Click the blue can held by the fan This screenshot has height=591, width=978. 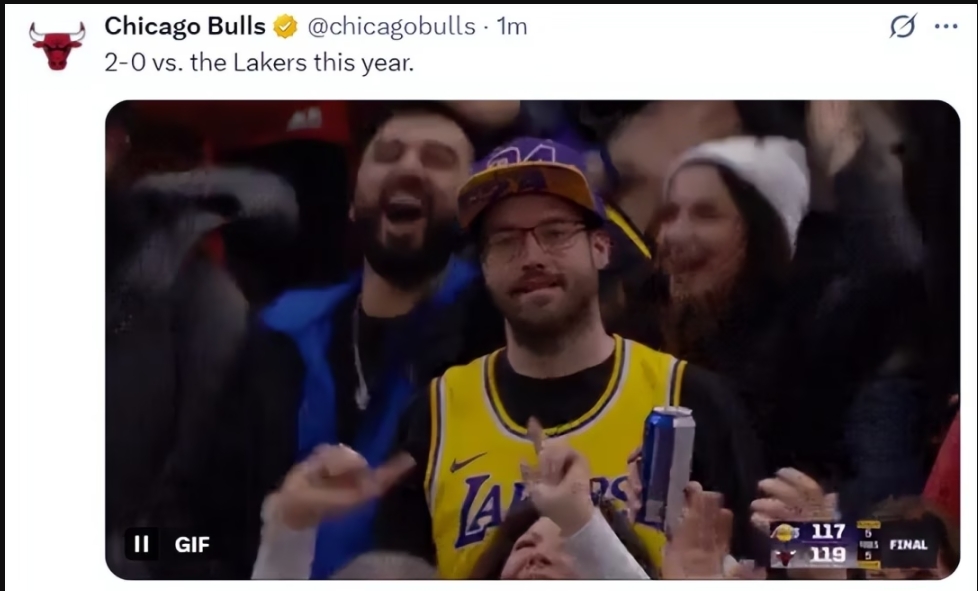(x=667, y=468)
